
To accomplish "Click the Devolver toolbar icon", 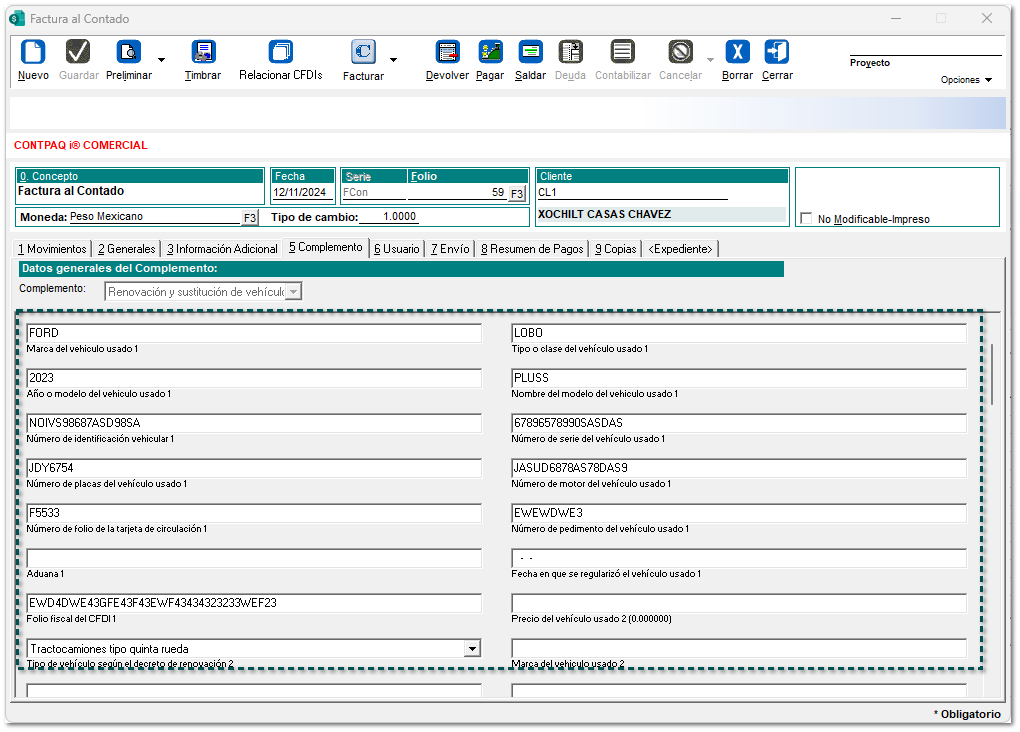I will click(447, 53).
